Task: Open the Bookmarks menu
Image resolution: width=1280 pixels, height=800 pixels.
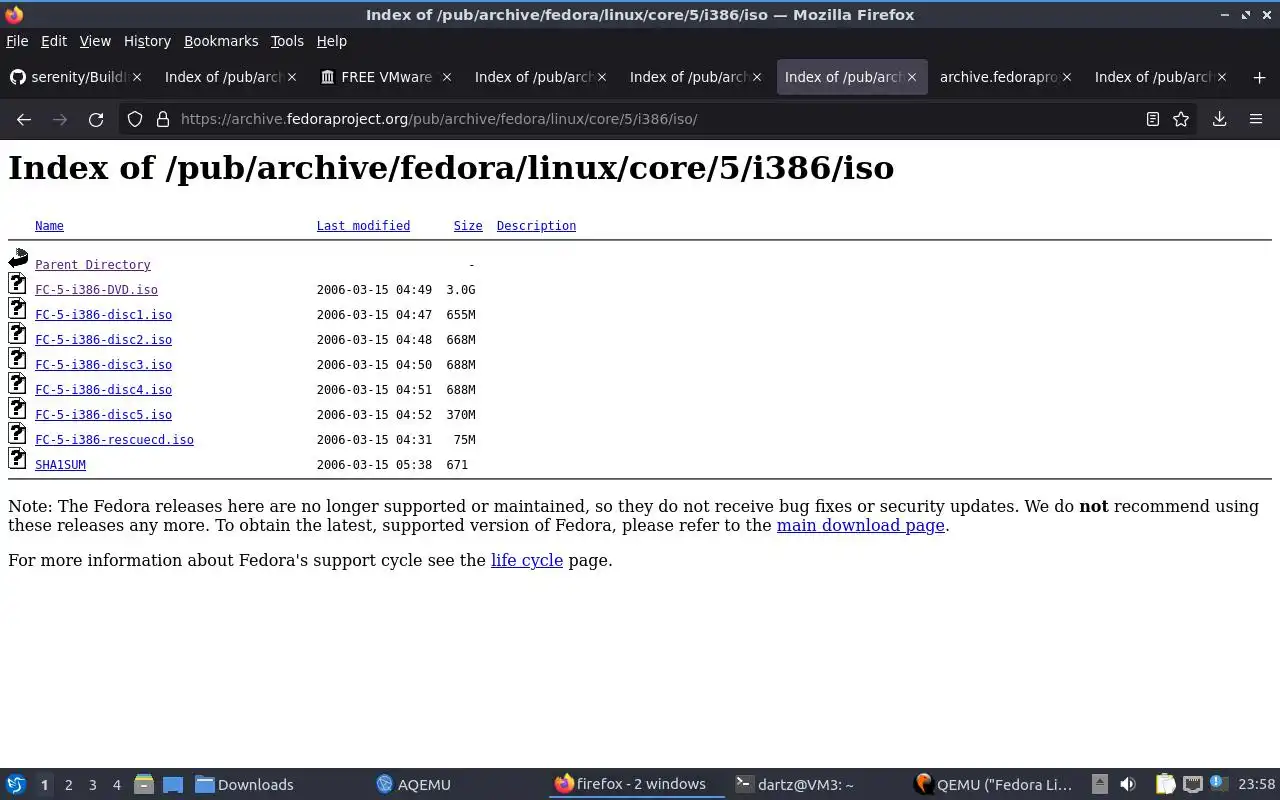Action: 221,41
